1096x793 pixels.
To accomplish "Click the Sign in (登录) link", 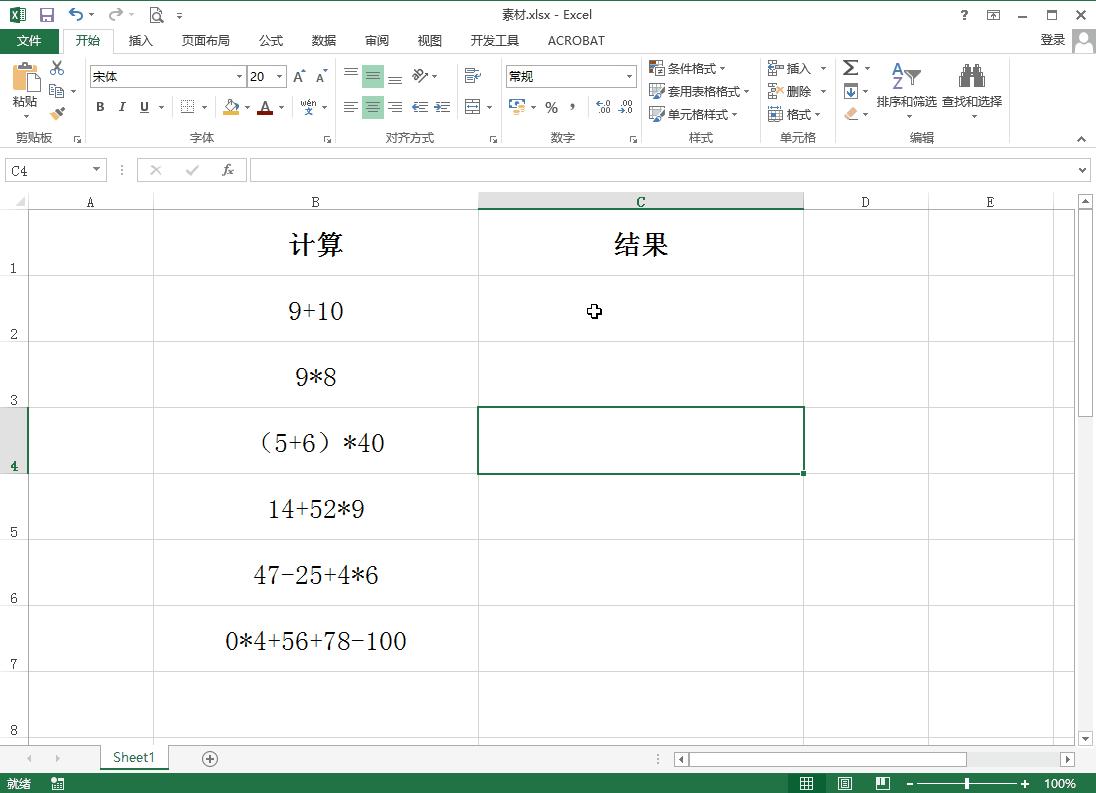I will tap(1052, 40).
